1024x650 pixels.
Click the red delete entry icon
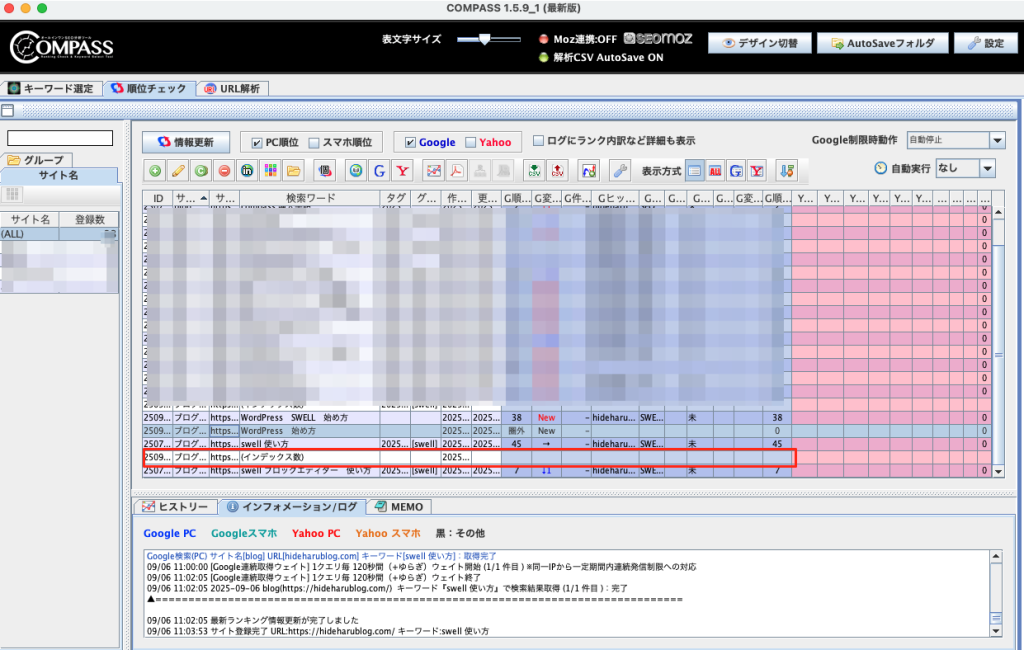tap(224, 170)
